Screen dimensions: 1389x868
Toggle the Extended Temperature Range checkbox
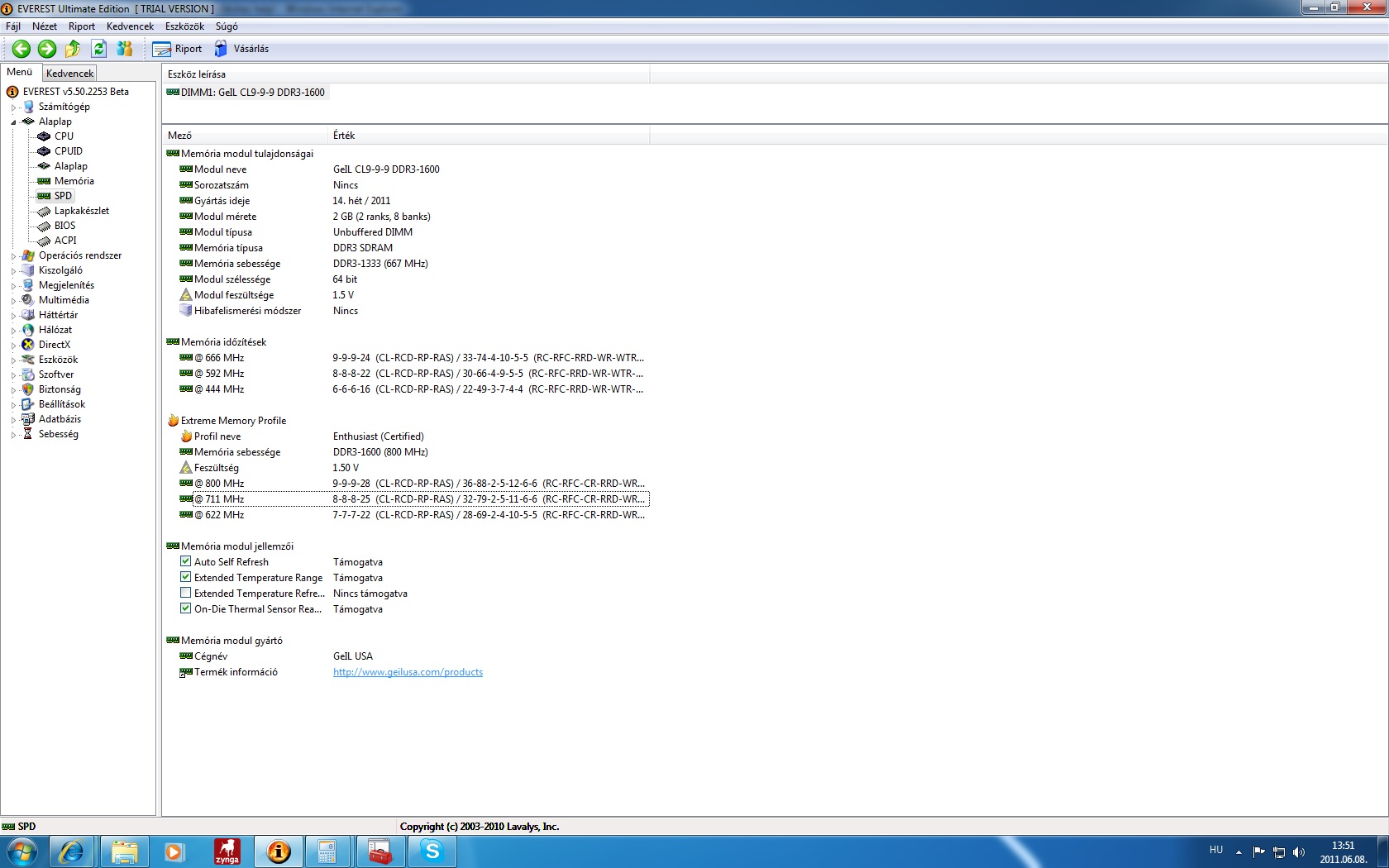(x=186, y=577)
